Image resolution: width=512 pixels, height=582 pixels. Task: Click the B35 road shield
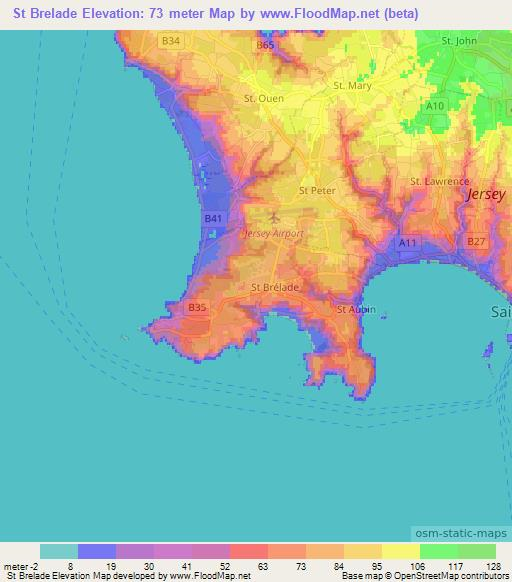[x=197, y=307]
